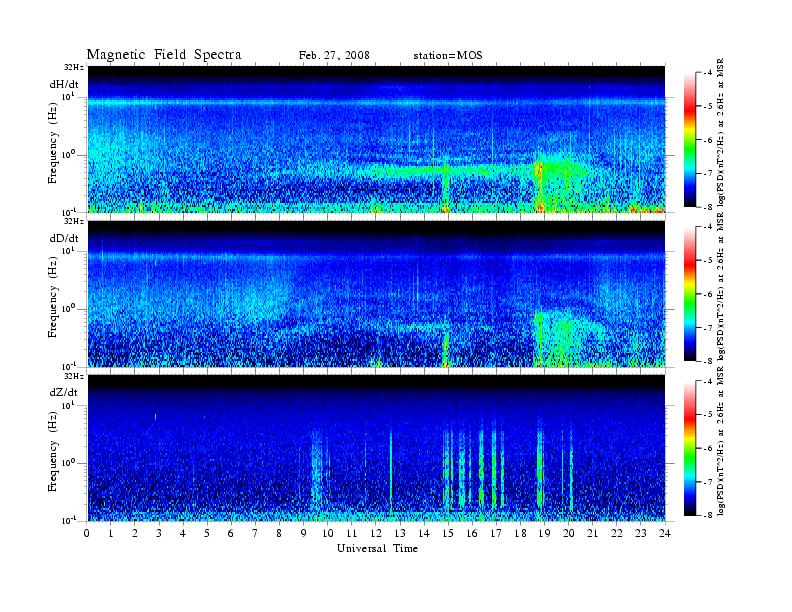Click the "32Hz" tick label above dD/dt
The width and height of the screenshot is (792, 612).
pos(73,221)
